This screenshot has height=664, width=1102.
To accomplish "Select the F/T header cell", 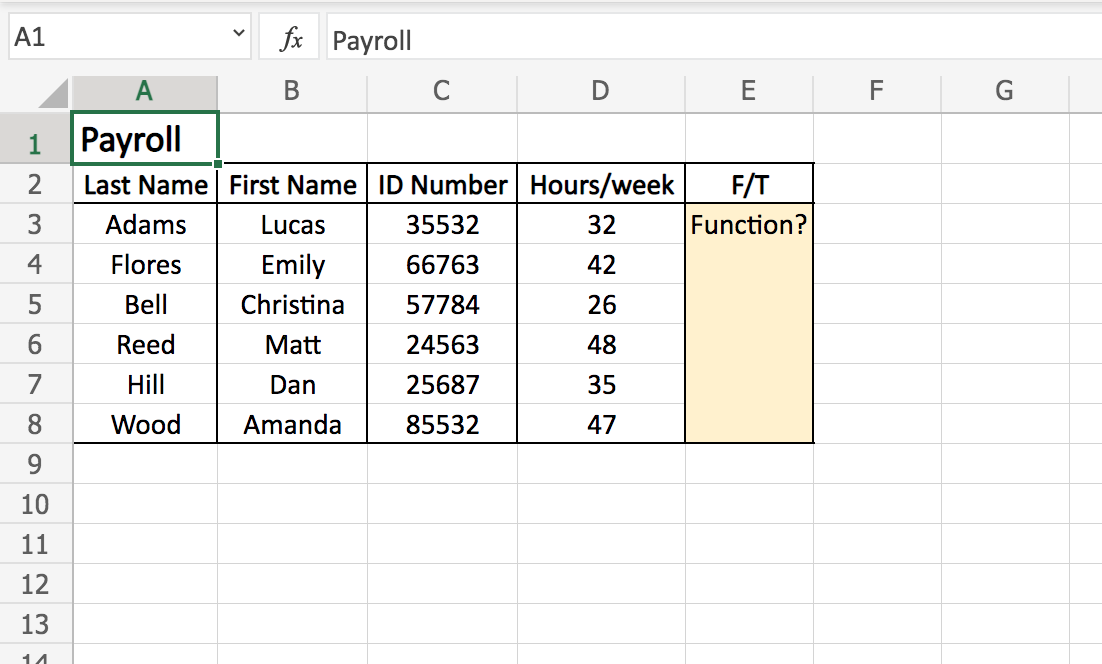I will [749, 185].
